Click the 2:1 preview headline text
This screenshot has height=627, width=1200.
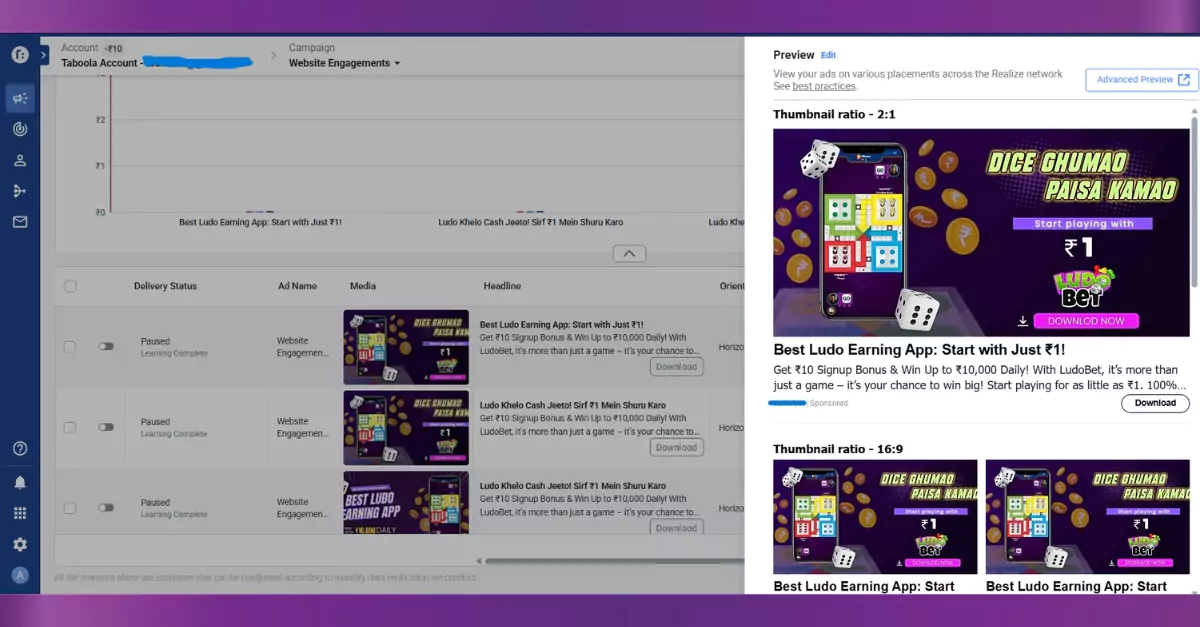[919, 350]
